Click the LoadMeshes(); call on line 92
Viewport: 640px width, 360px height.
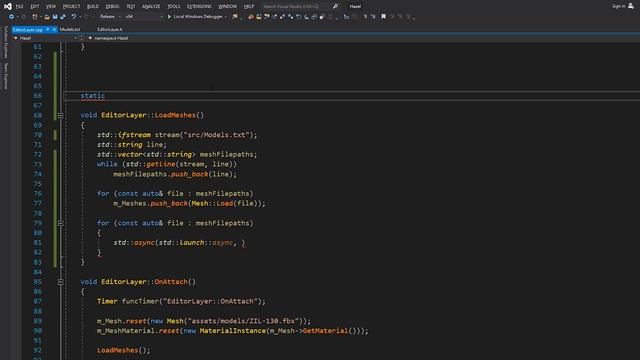coord(124,350)
